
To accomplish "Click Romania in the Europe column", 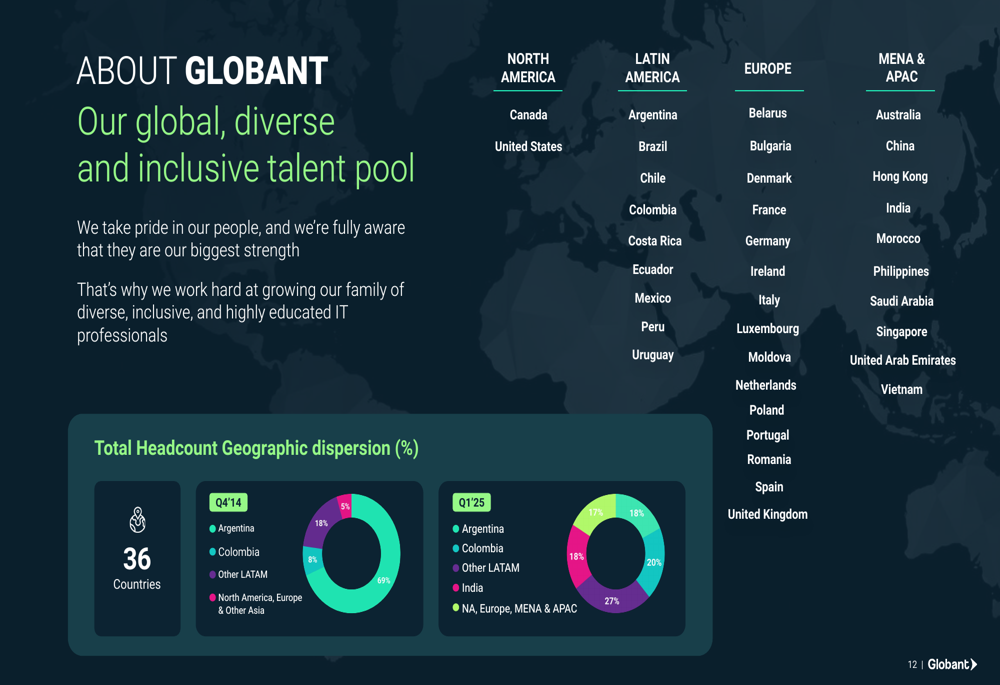I will pos(769,459).
